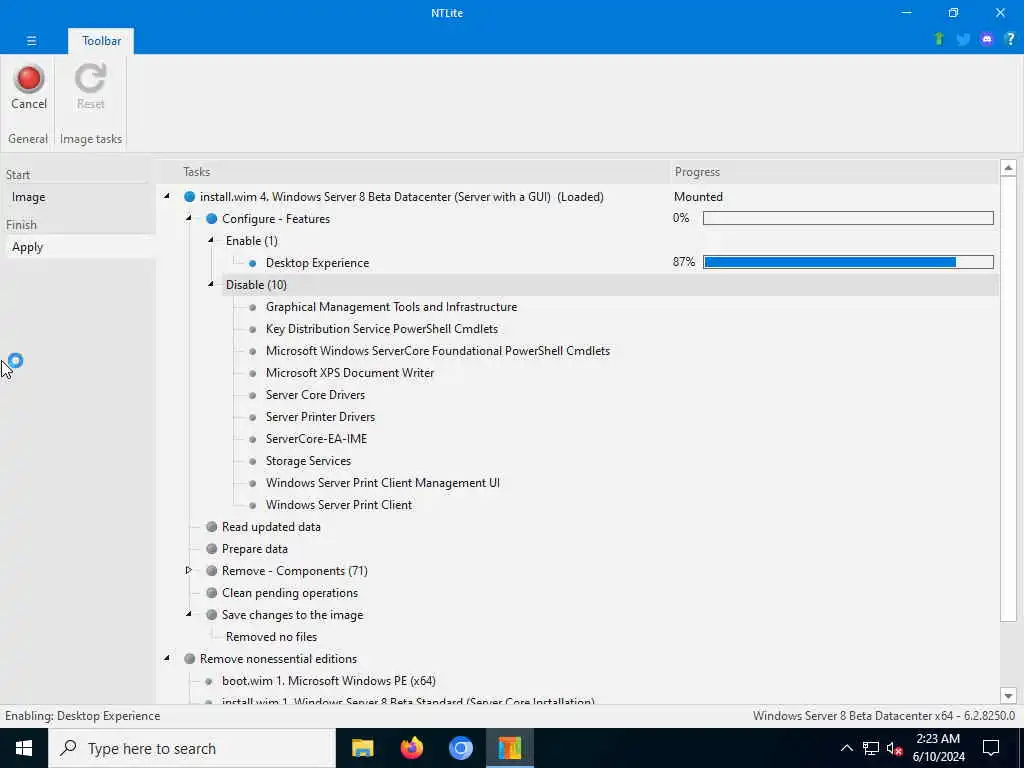Click the Configure - Features 0% progress bar

(848, 218)
